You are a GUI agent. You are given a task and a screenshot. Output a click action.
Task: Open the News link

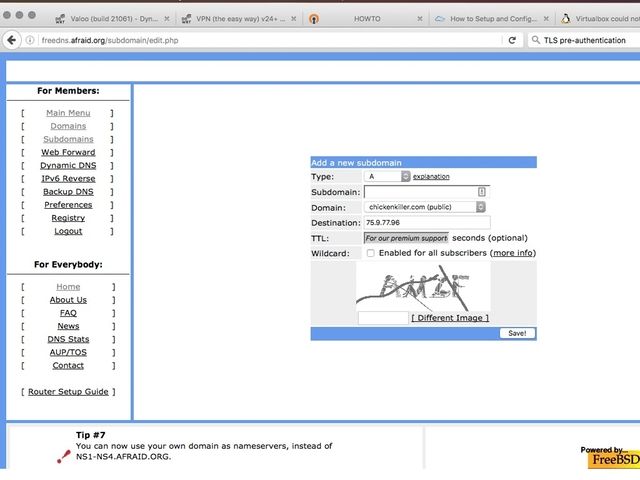pyautogui.click(x=68, y=326)
